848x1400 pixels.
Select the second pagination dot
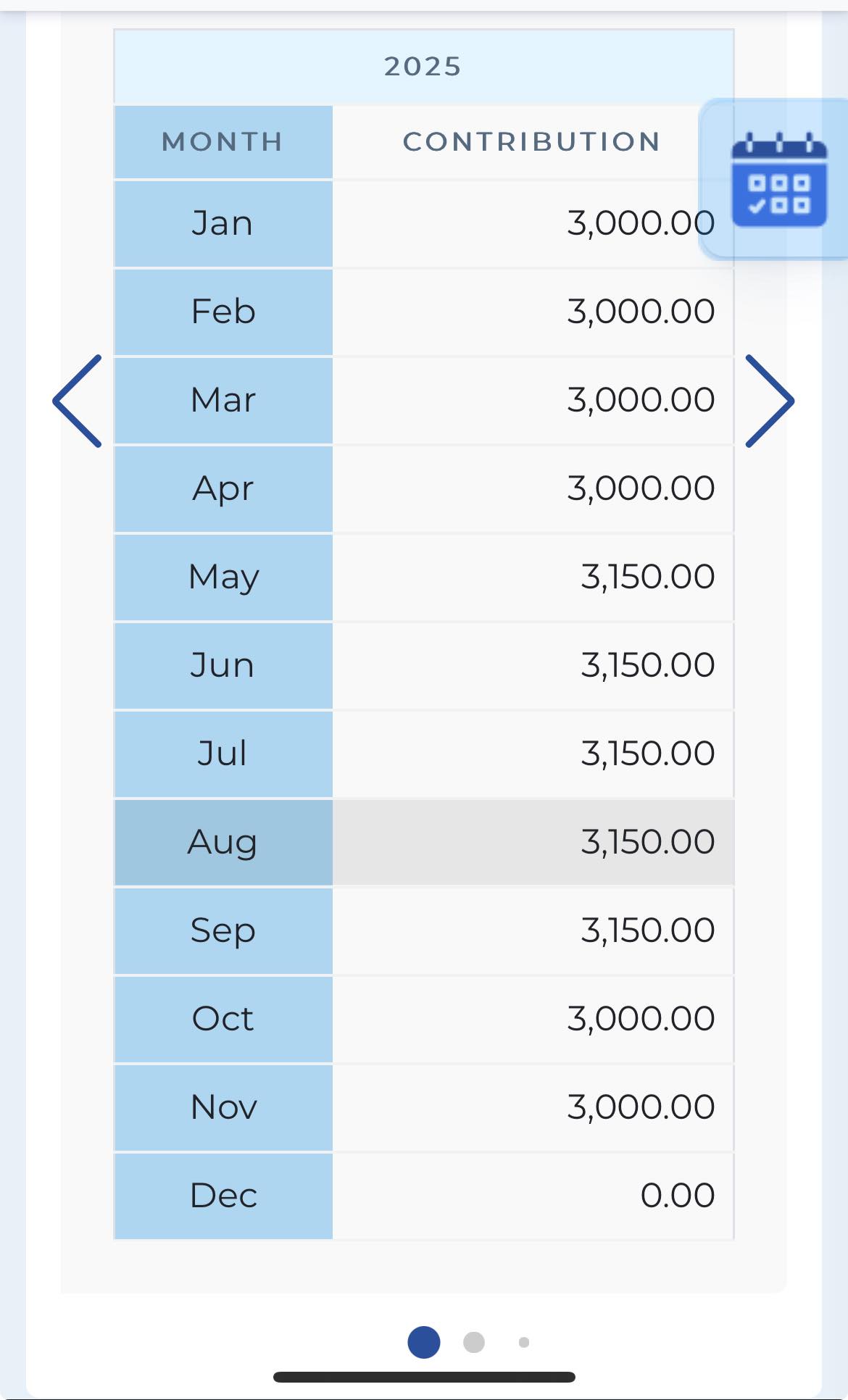pyautogui.click(x=474, y=1342)
